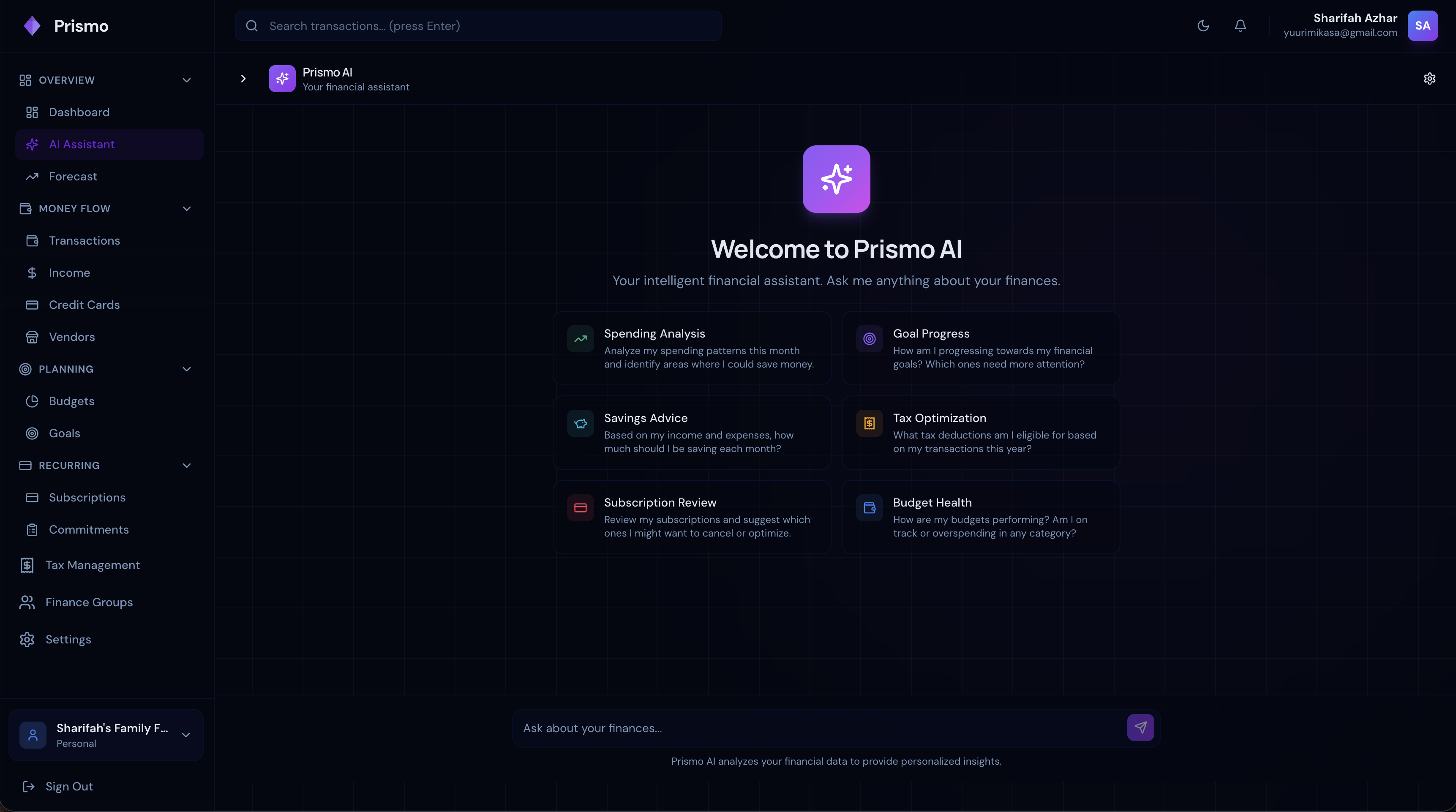Click the Tax Optimization receipt icon
The width and height of the screenshot is (1456, 812).
(x=869, y=423)
